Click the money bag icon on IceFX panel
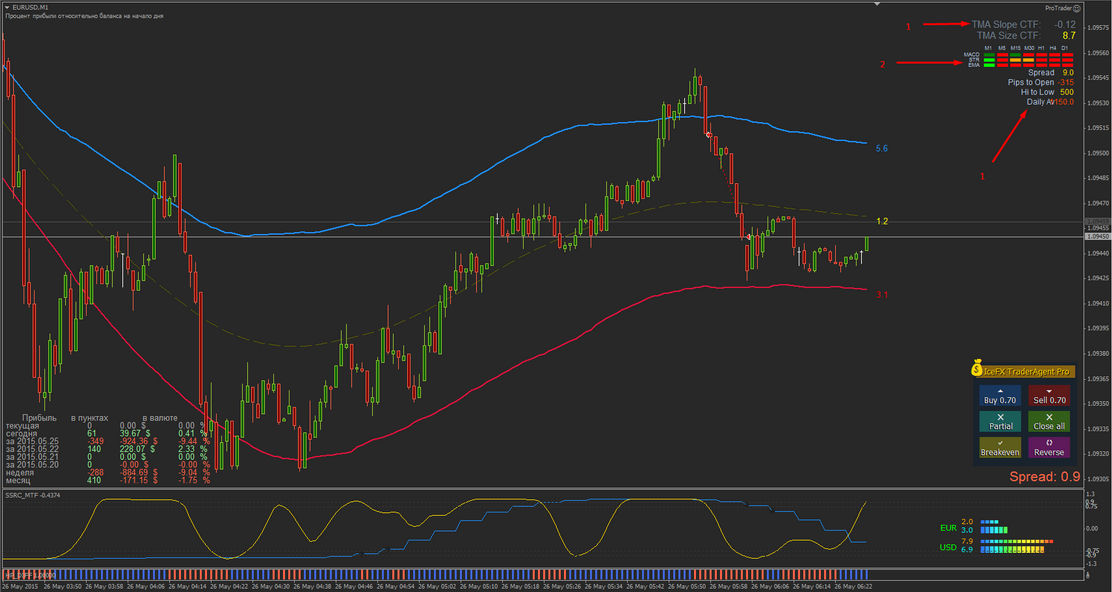 [977, 369]
